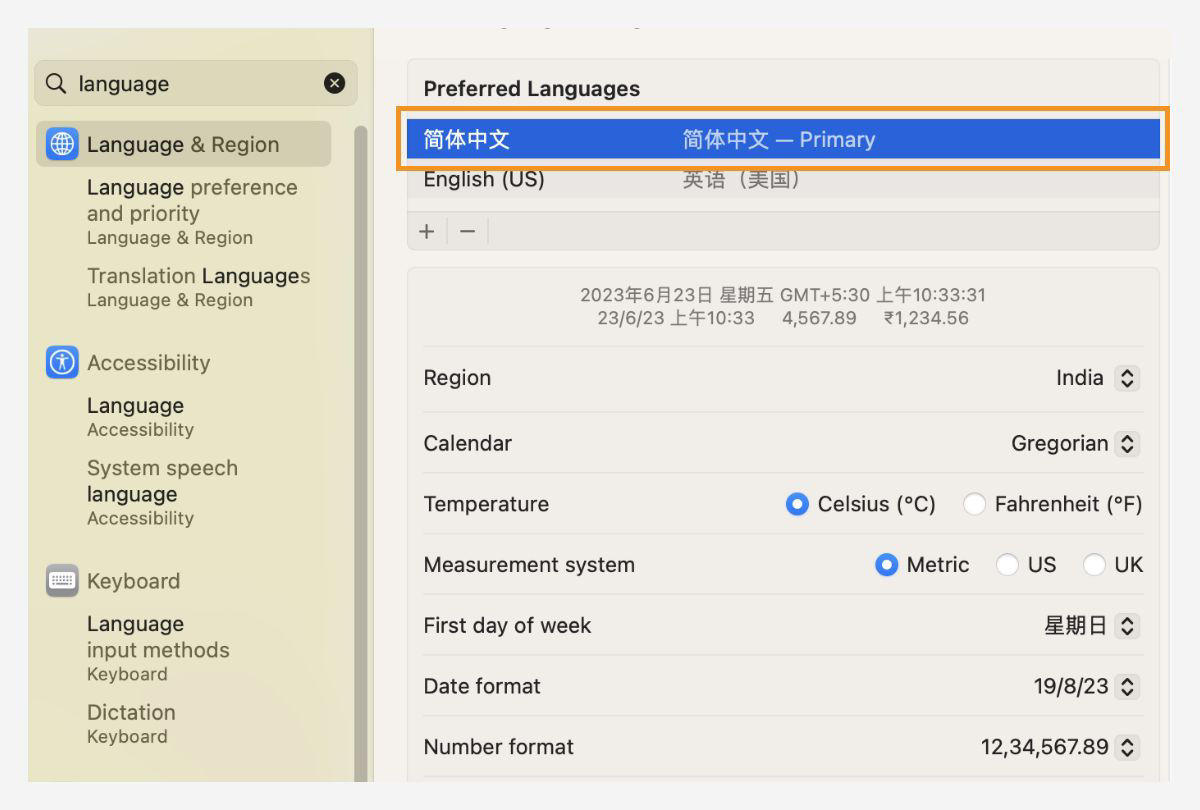Click the magnifying glass search icon
The height and width of the screenshot is (810, 1200).
(x=55, y=83)
